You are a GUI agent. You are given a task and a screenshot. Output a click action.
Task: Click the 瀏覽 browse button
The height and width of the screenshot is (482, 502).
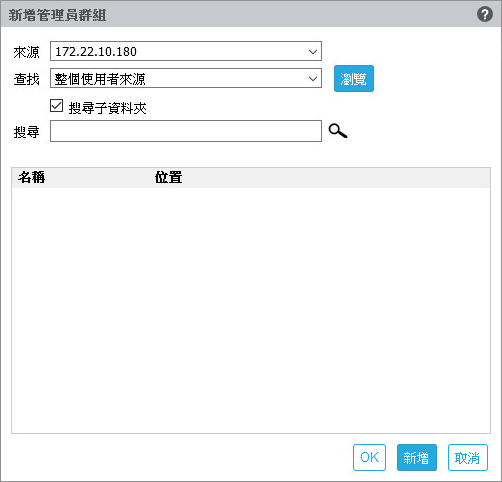click(354, 78)
